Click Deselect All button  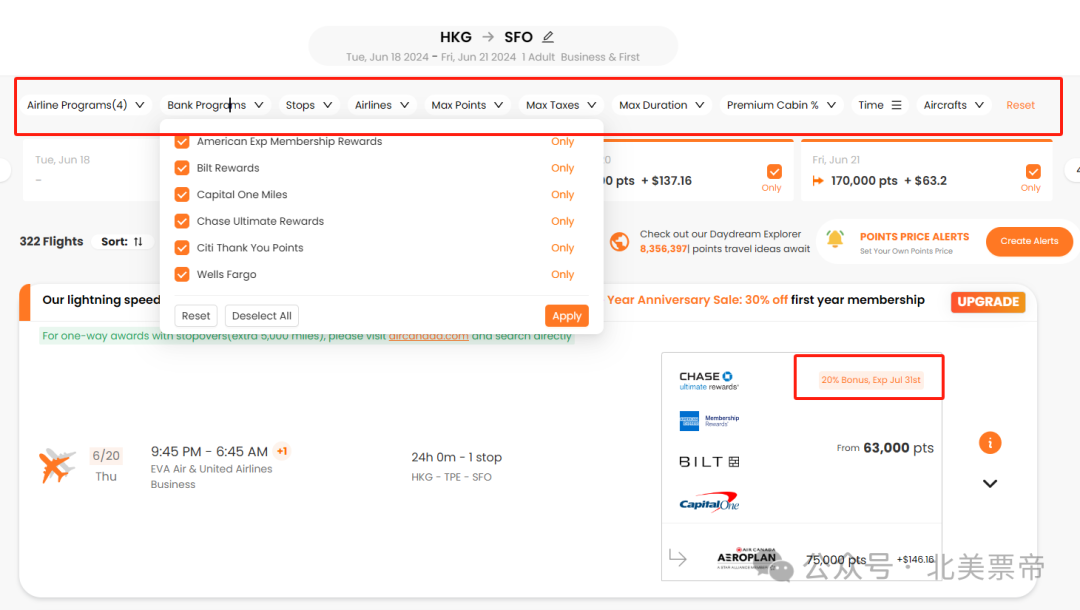click(262, 316)
